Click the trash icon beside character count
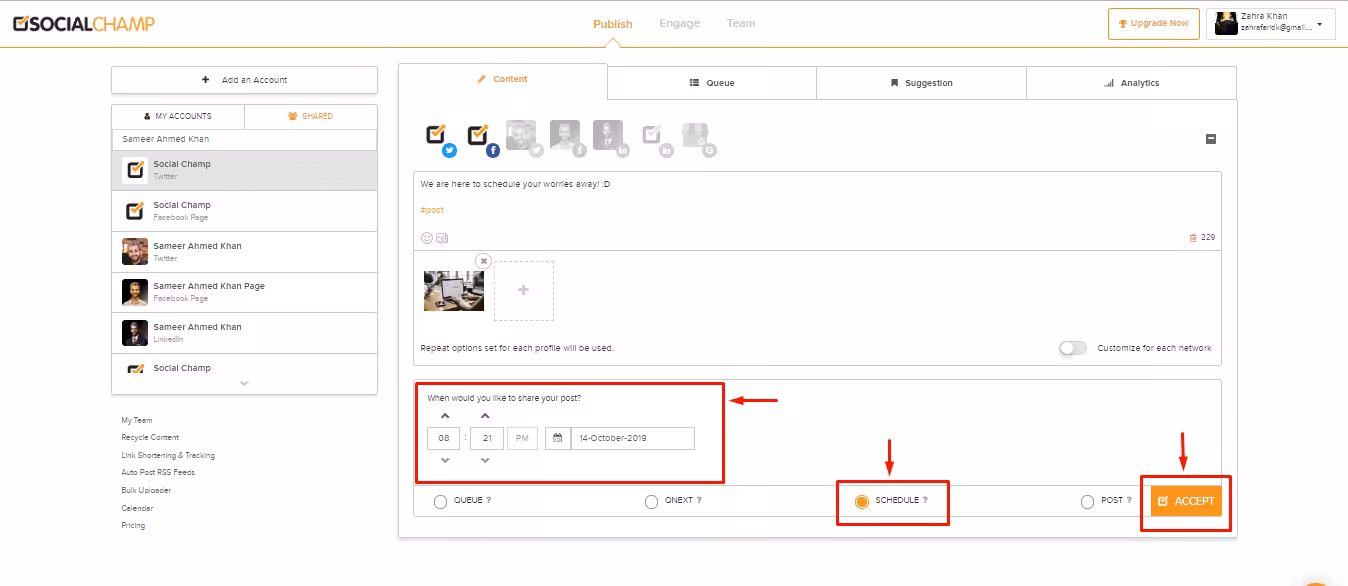Image resolution: width=1348 pixels, height=586 pixels. point(1193,238)
